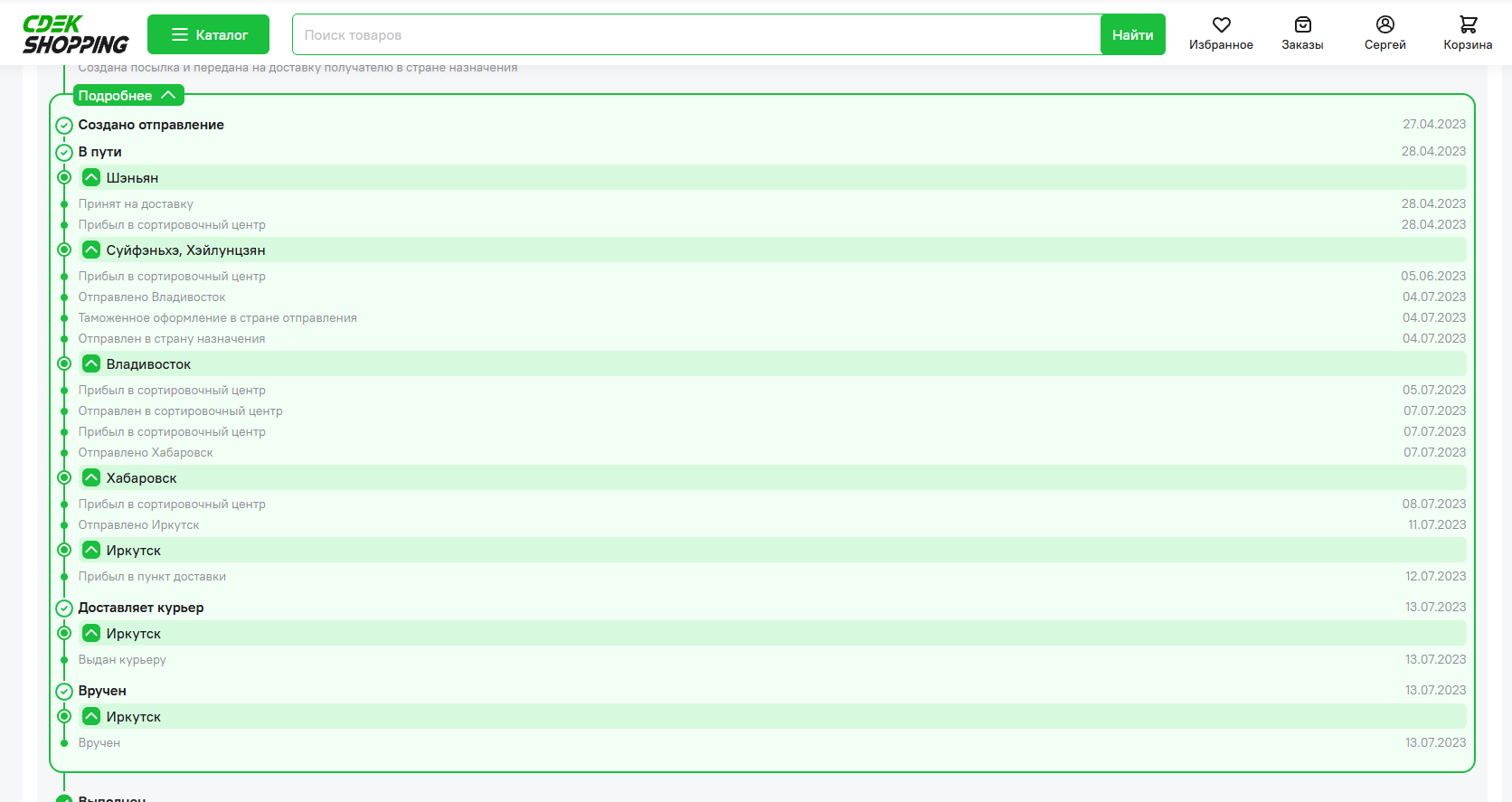
Task: Collapse the Иркутск group under Доставляет курьер
Action: coord(91,633)
